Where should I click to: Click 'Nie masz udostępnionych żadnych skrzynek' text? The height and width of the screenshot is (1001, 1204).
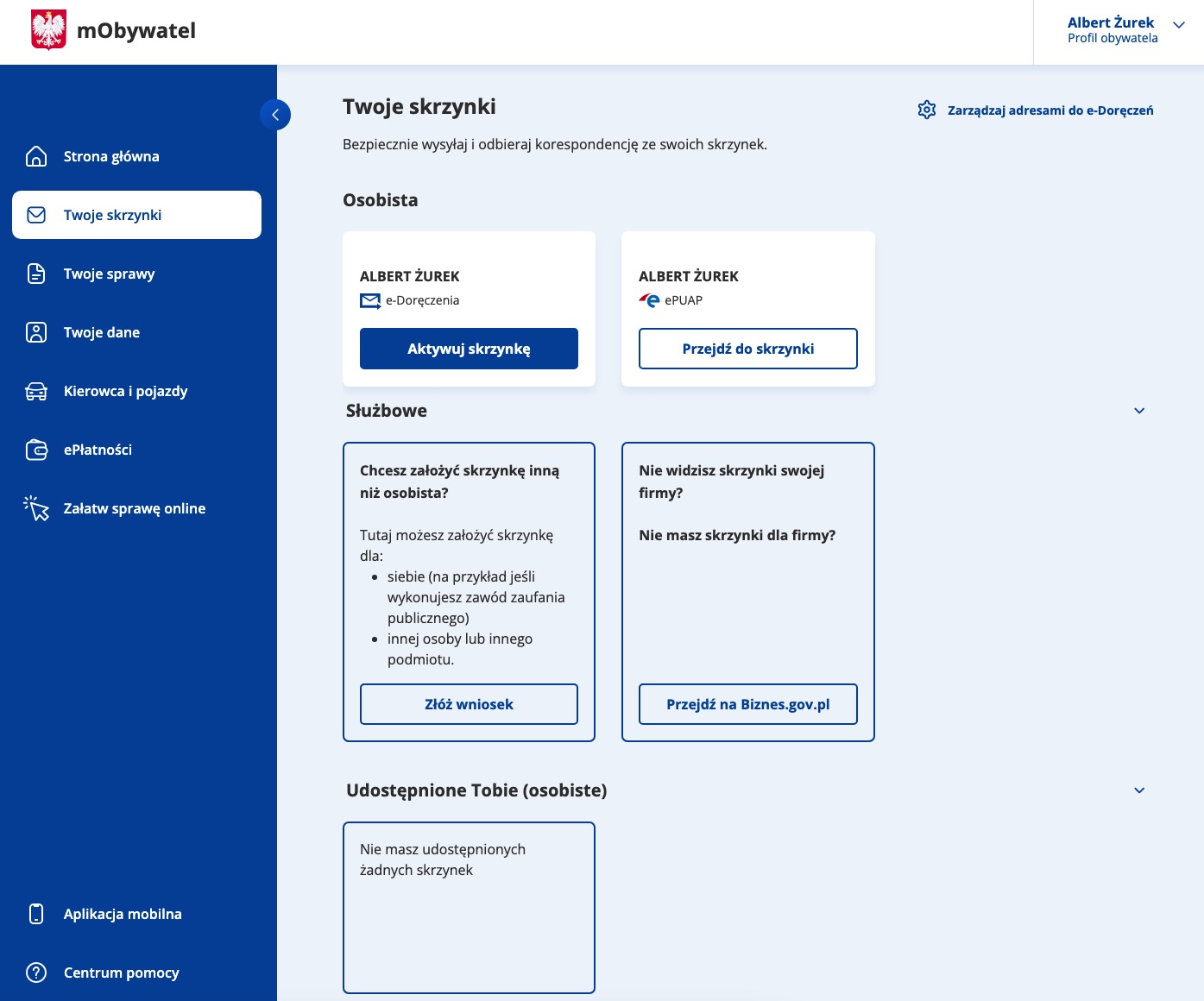tap(443, 859)
